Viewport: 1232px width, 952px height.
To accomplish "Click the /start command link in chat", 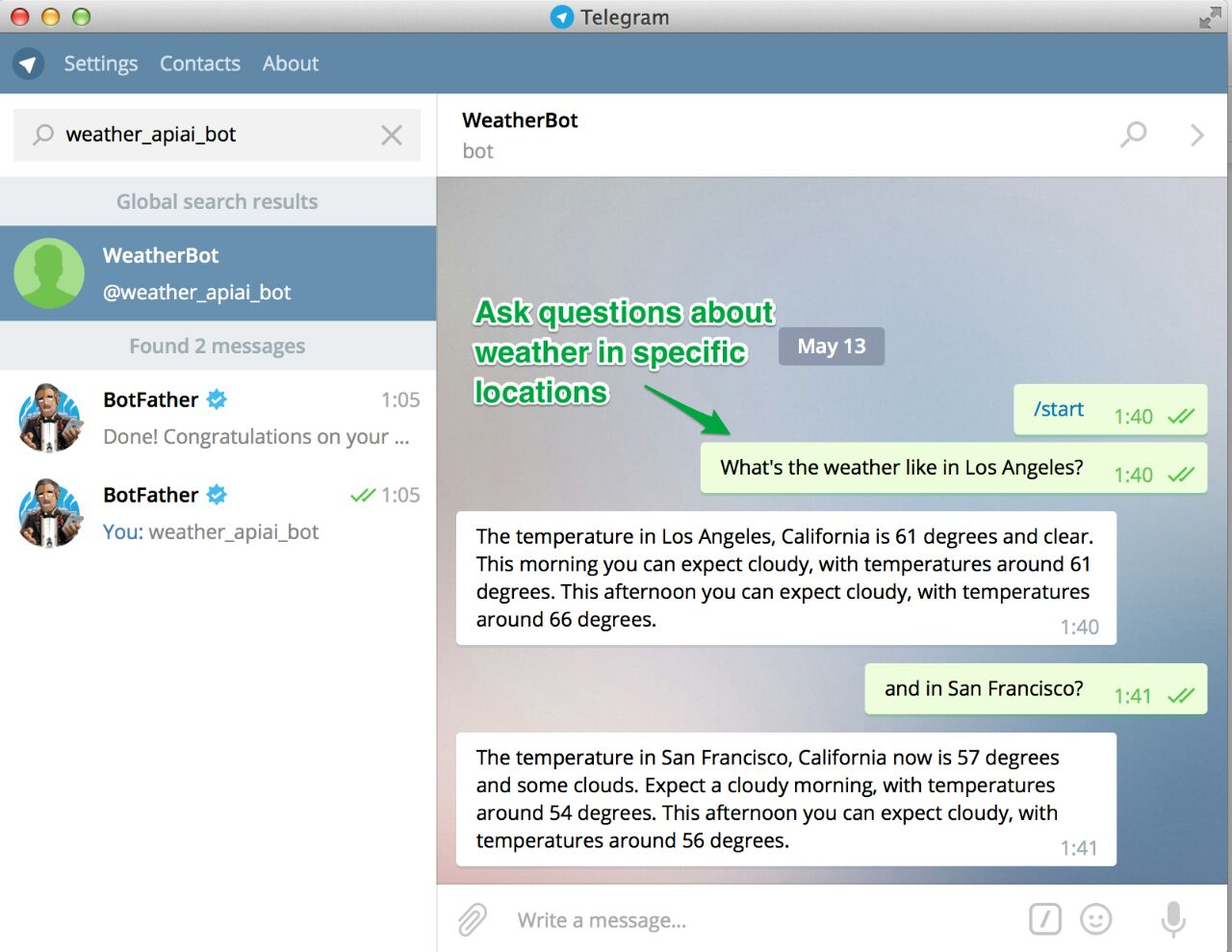I will [1059, 409].
